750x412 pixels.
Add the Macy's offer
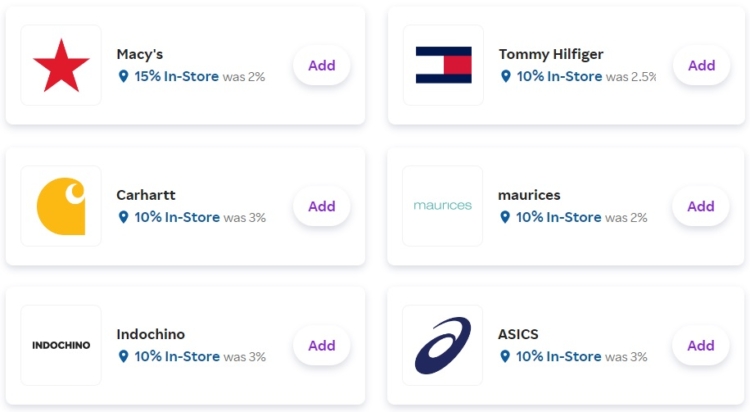[x=321, y=65]
